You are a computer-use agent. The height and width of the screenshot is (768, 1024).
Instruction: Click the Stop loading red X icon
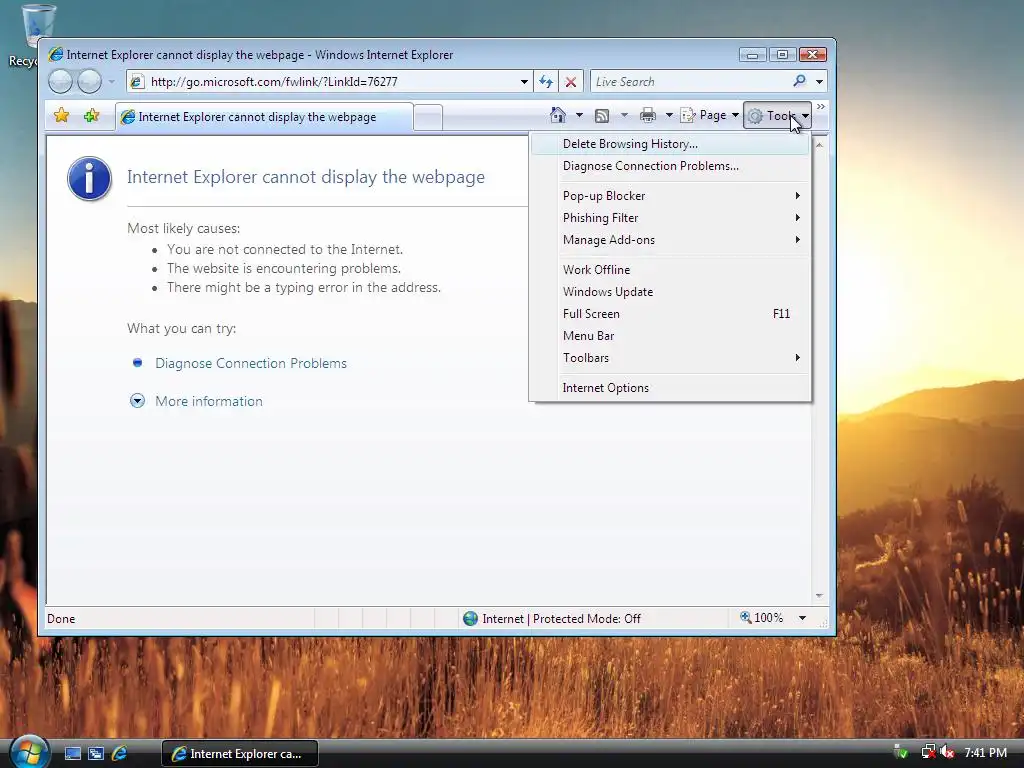(571, 82)
